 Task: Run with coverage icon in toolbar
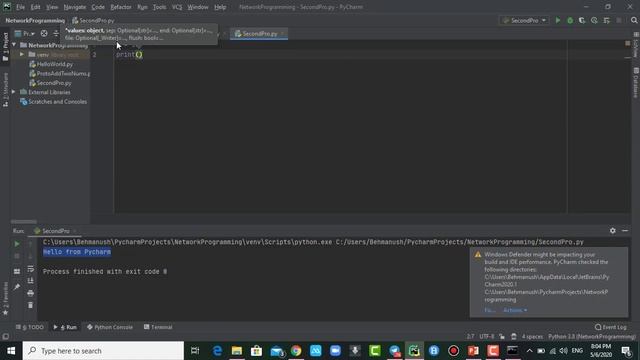582,20
